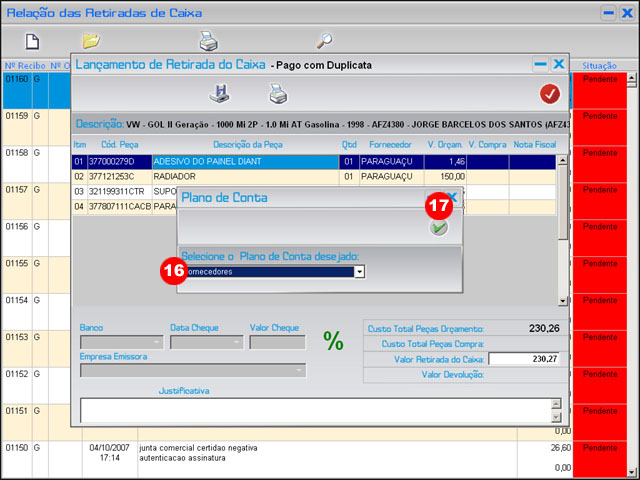Screen dimensions: 640x480
Task: Open the Data Cheque dropdown
Action: (x=237, y=342)
